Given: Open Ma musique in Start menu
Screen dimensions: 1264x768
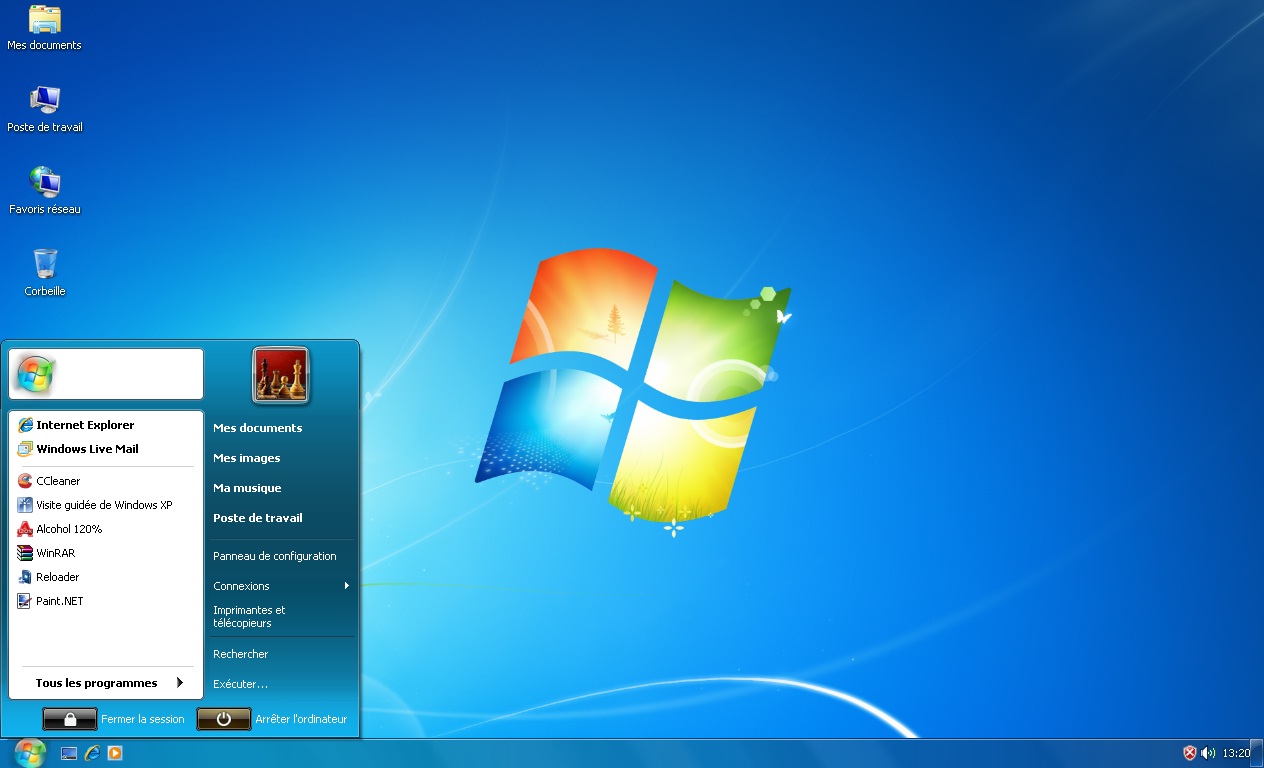Looking at the screenshot, I should coord(247,488).
